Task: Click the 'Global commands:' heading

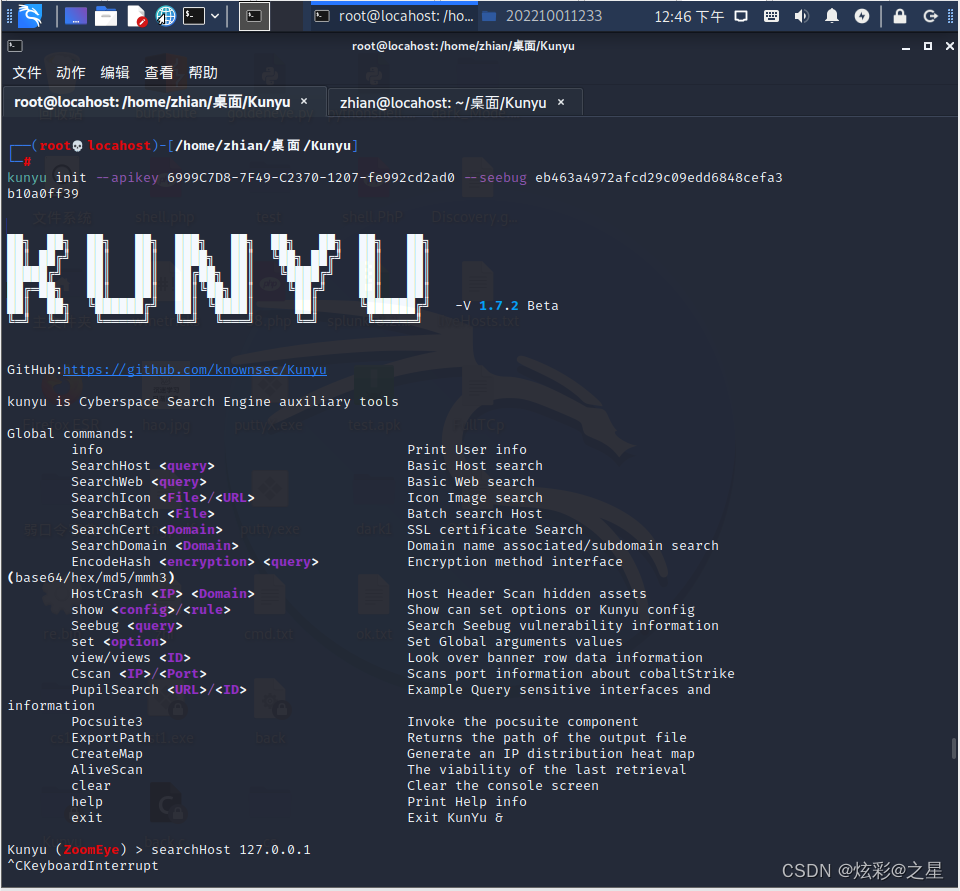Action: coord(70,434)
